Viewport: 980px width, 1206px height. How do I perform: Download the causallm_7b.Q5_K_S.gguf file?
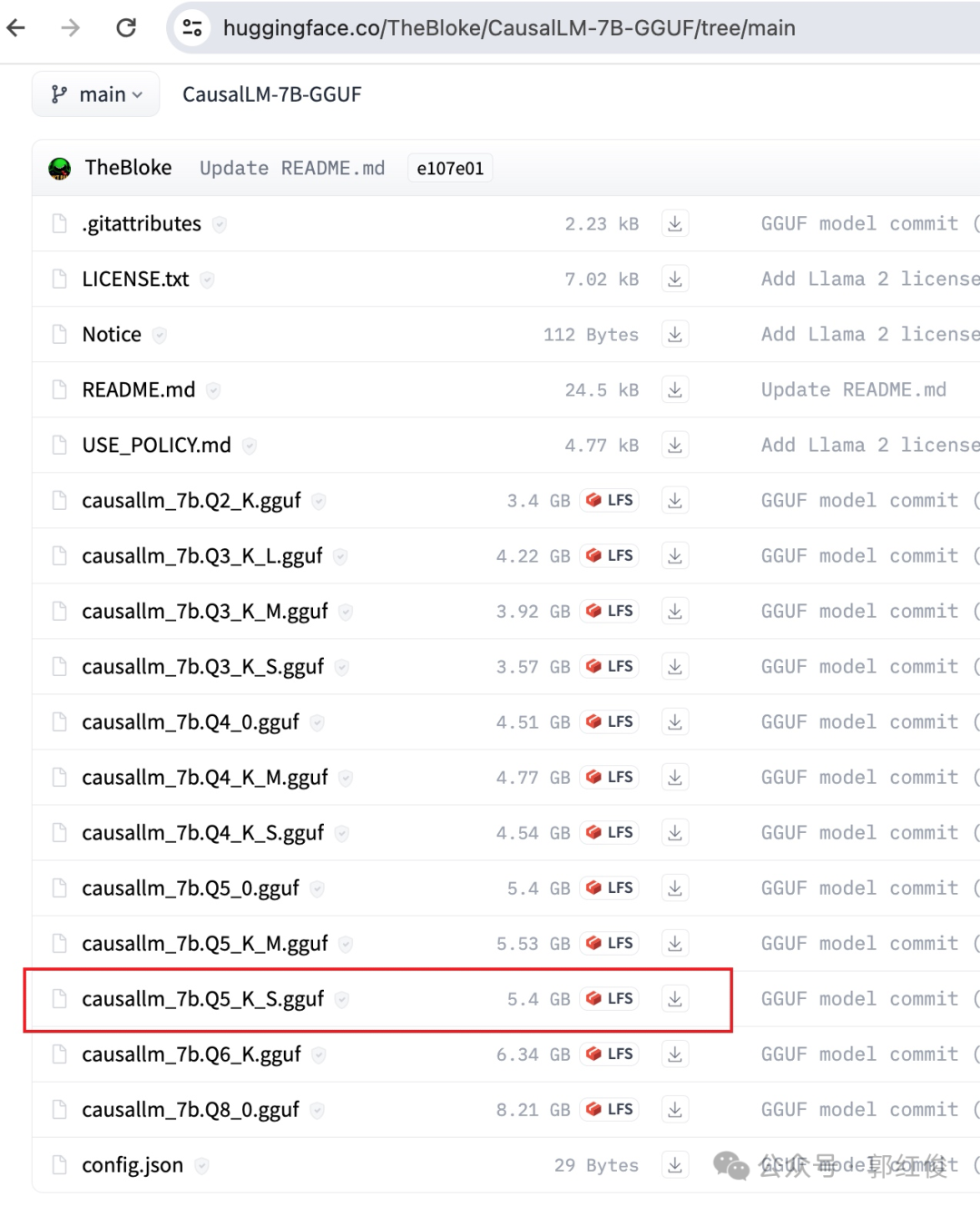tap(674, 999)
